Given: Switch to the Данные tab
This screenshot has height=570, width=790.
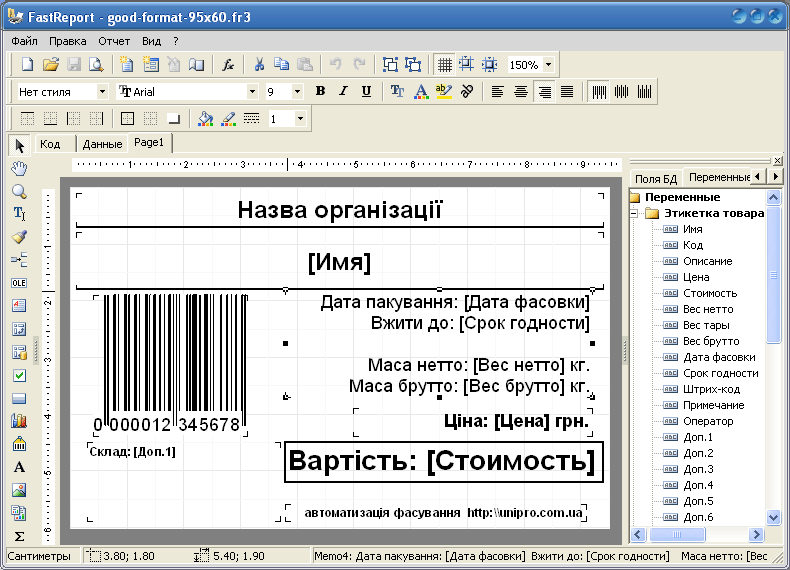Looking at the screenshot, I should 102,144.
